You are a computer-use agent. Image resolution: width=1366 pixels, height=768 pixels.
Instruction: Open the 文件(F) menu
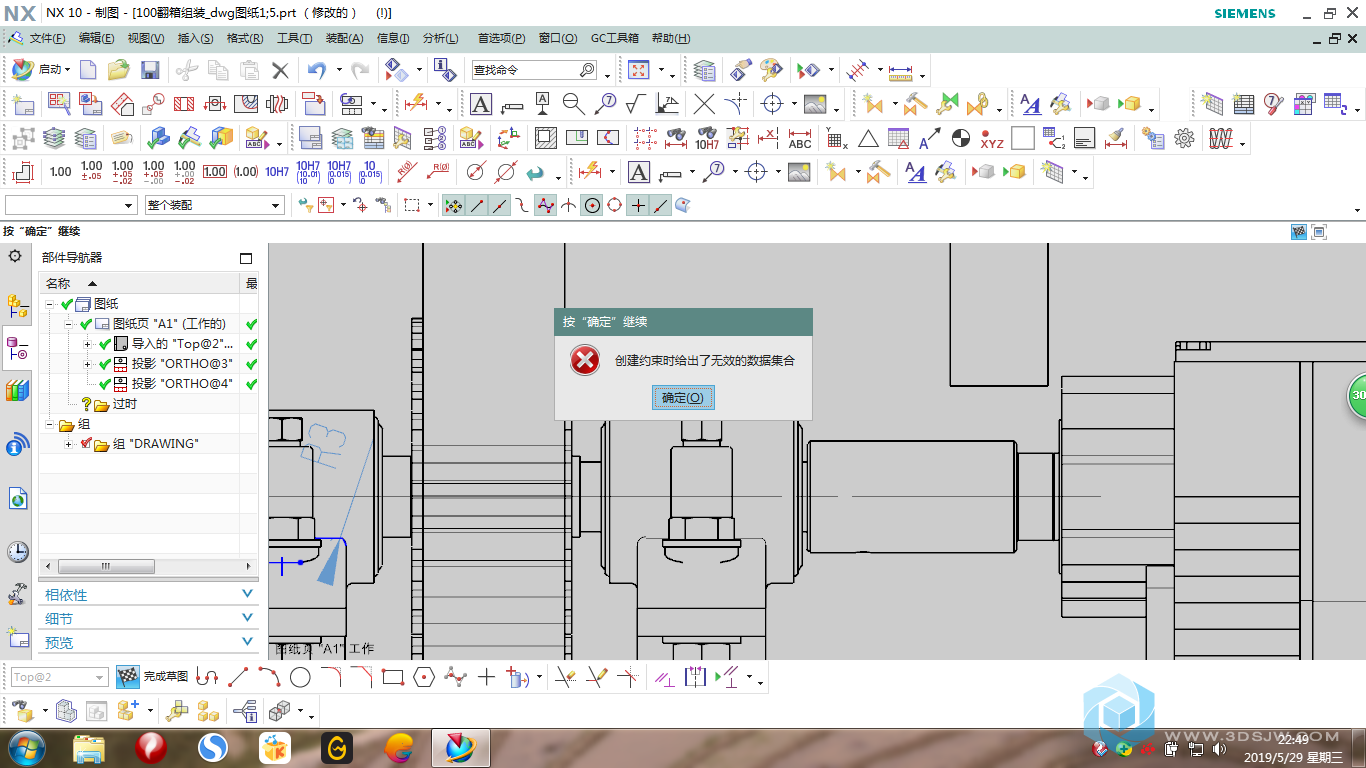[x=47, y=38]
